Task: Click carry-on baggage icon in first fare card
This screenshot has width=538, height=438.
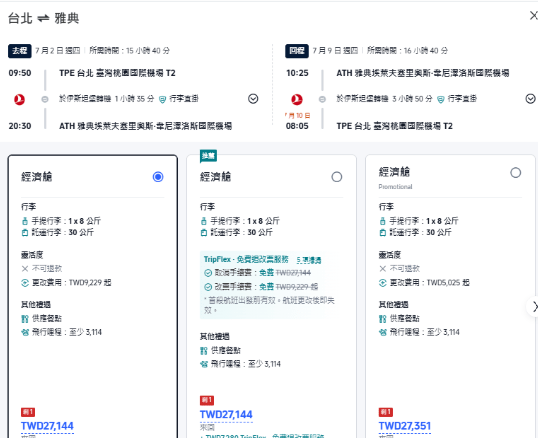Action: pyautogui.click(x=25, y=221)
